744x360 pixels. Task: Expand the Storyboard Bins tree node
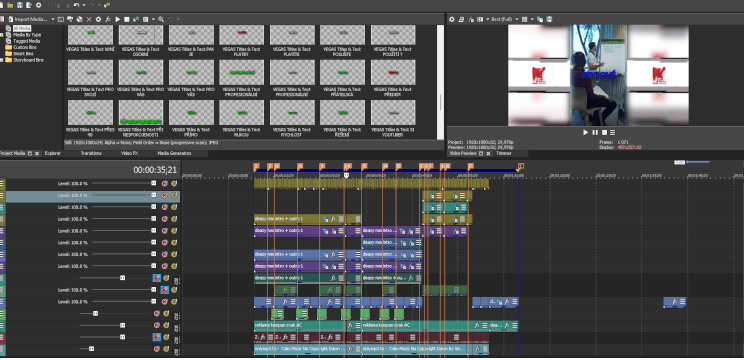pyautogui.click(x=2, y=60)
